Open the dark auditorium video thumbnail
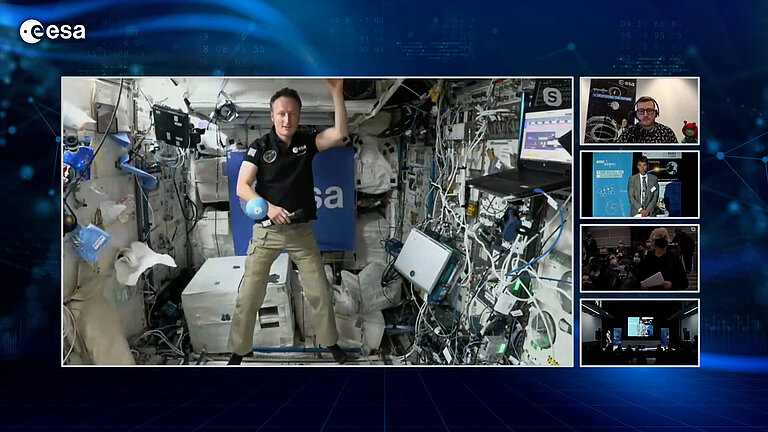 pos(639,332)
